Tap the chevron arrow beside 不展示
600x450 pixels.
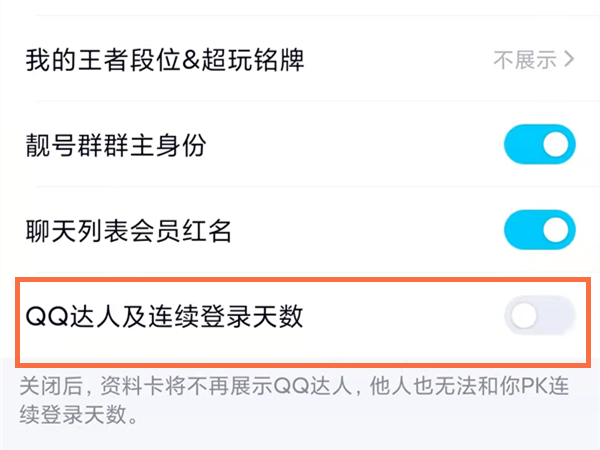click(570, 60)
